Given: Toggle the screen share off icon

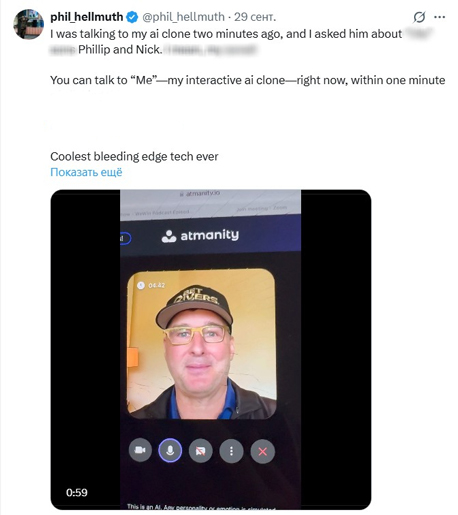Looking at the screenshot, I should pos(200,451).
